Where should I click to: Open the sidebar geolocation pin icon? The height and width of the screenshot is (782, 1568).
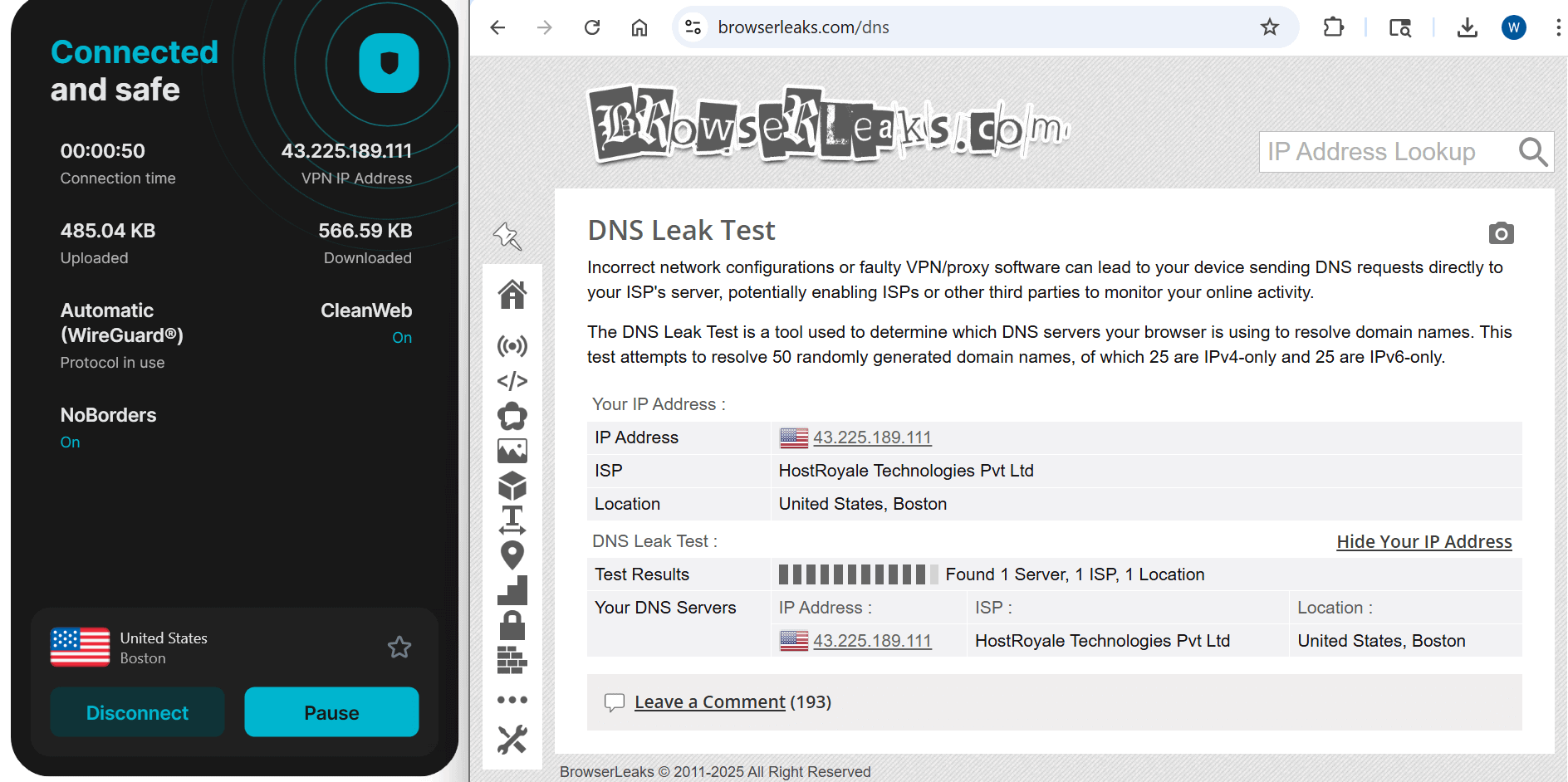tap(512, 555)
